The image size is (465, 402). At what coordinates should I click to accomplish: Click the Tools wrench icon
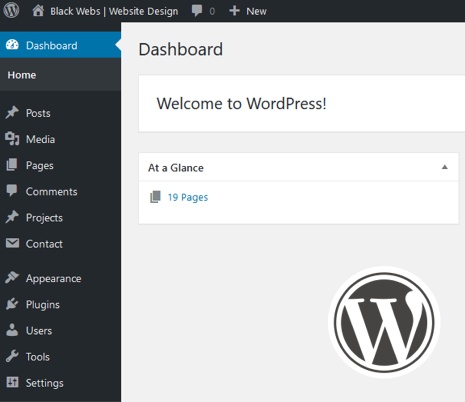pyautogui.click(x=12, y=356)
